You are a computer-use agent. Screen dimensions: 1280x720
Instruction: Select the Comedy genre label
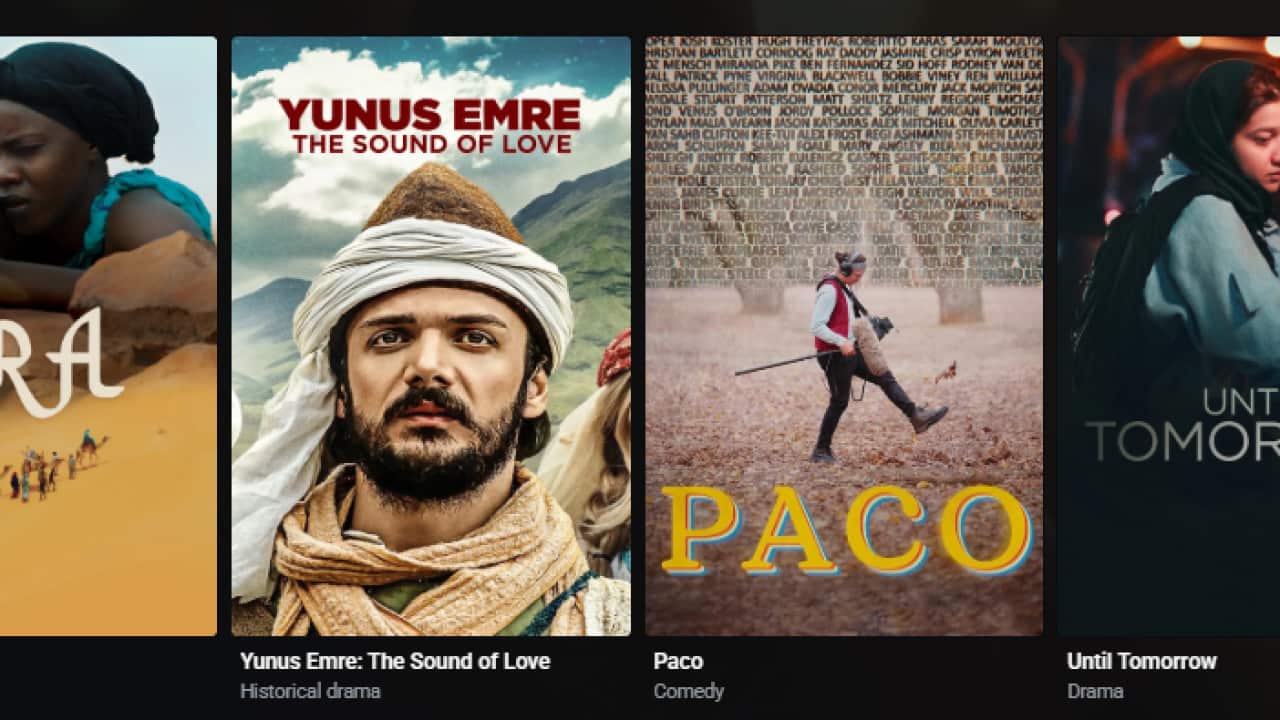pyautogui.click(x=688, y=691)
